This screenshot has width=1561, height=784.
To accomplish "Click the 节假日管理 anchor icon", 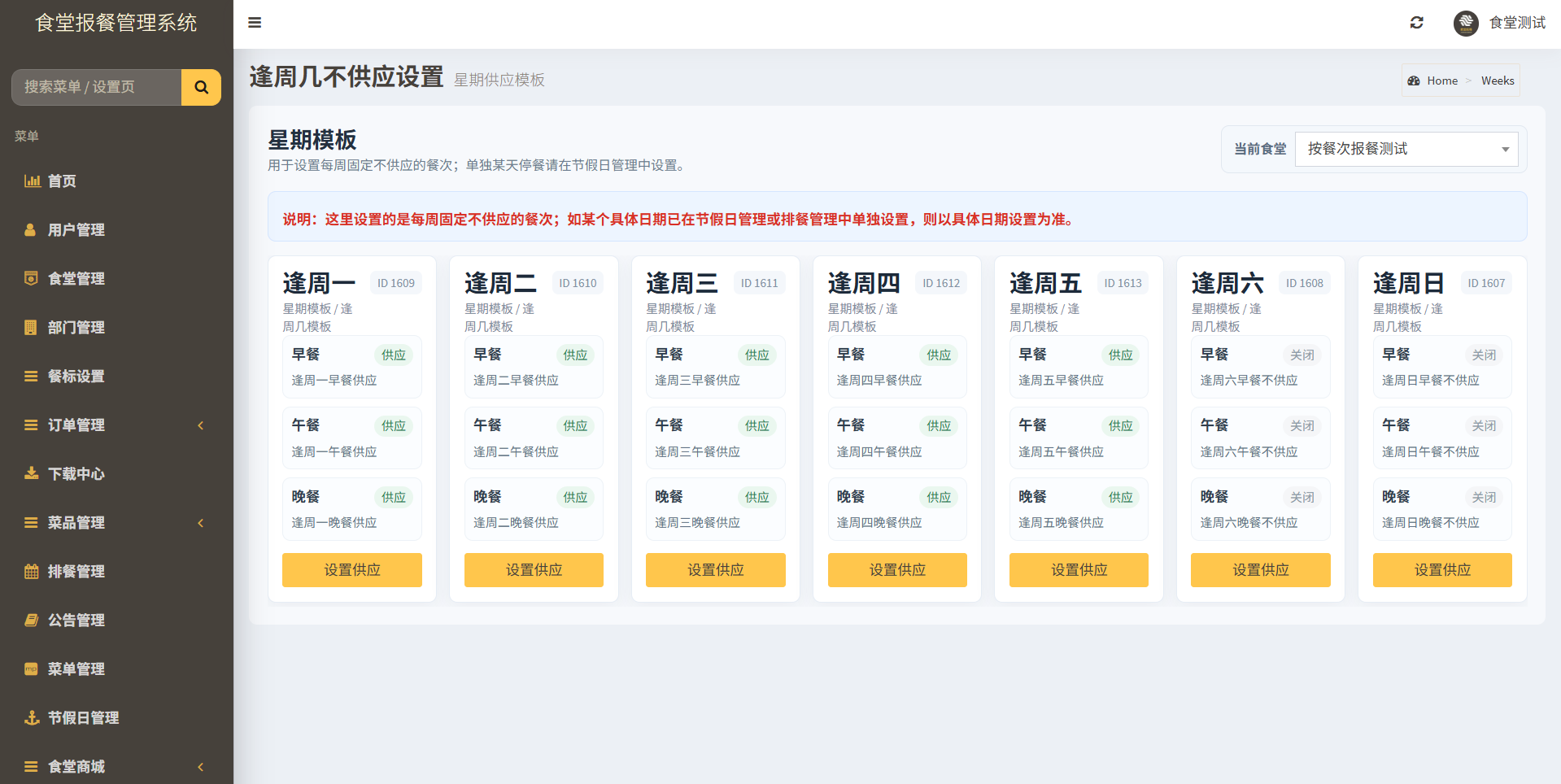I will pyautogui.click(x=32, y=717).
